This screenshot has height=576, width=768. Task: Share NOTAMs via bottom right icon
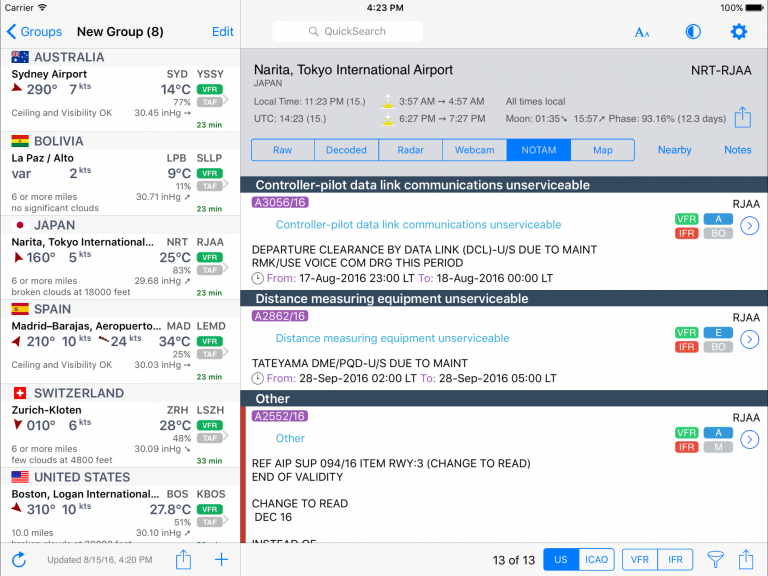point(746,559)
